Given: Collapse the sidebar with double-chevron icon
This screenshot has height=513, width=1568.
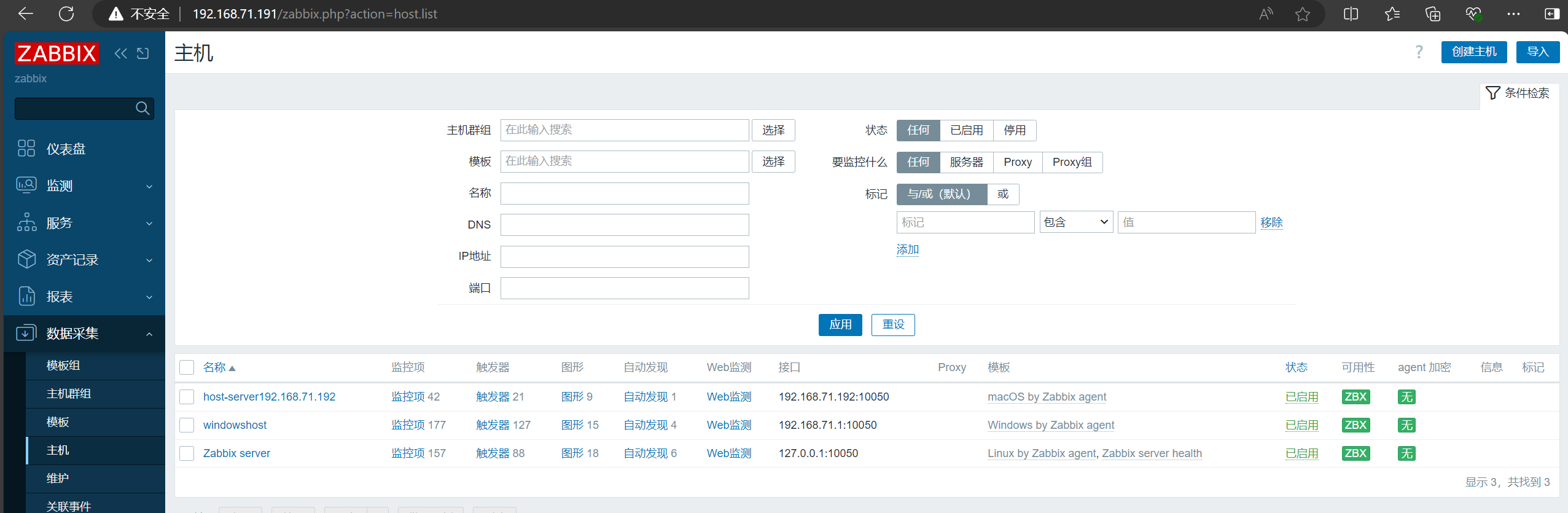Looking at the screenshot, I should [x=121, y=53].
